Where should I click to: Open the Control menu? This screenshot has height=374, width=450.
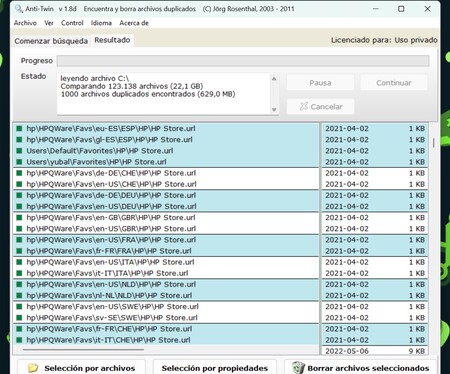pyautogui.click(x=72, y=23)
